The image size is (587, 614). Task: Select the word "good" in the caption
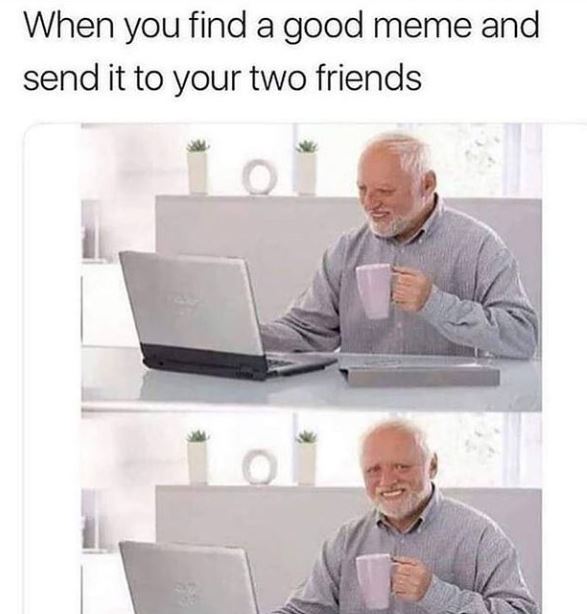click(x=323, y=28)
